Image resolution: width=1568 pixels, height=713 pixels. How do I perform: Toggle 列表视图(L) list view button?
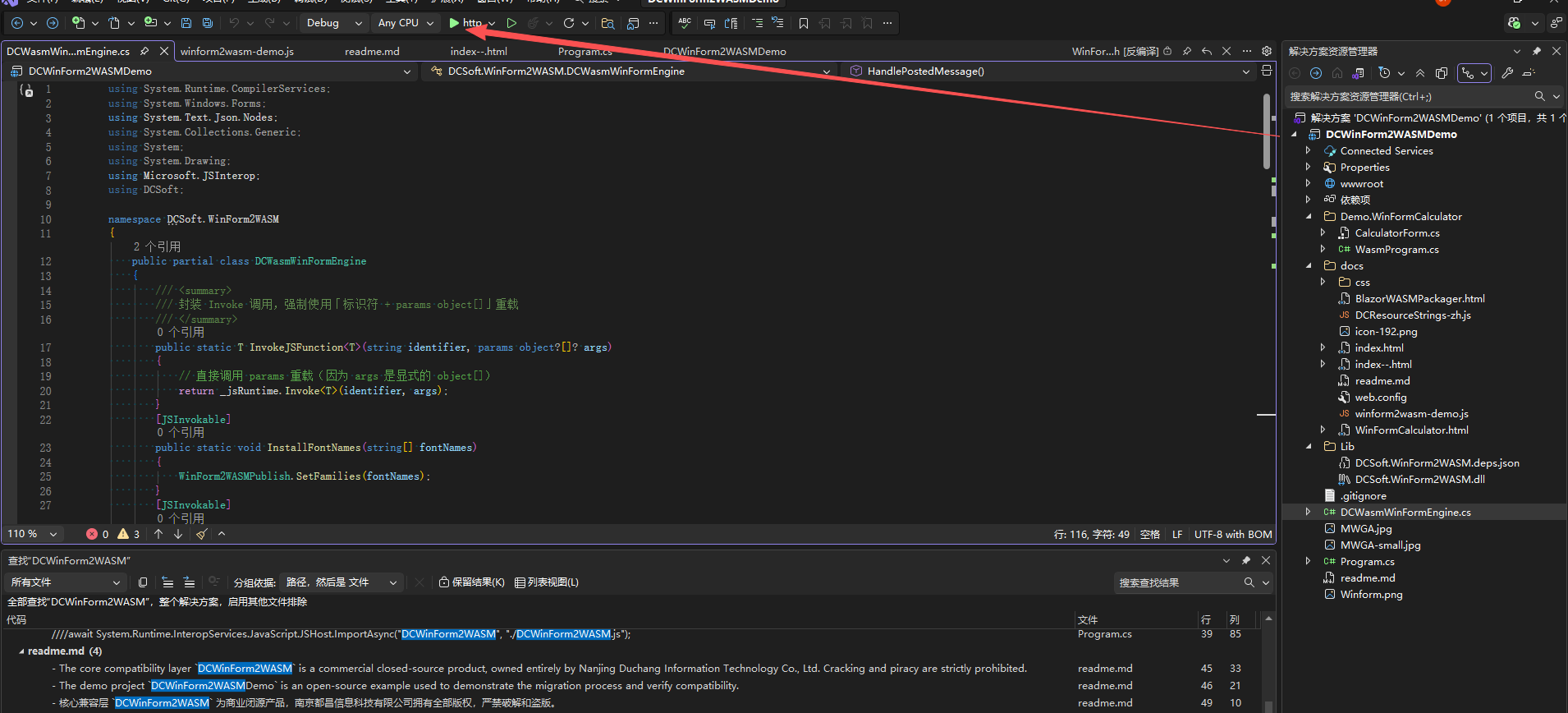547,582
